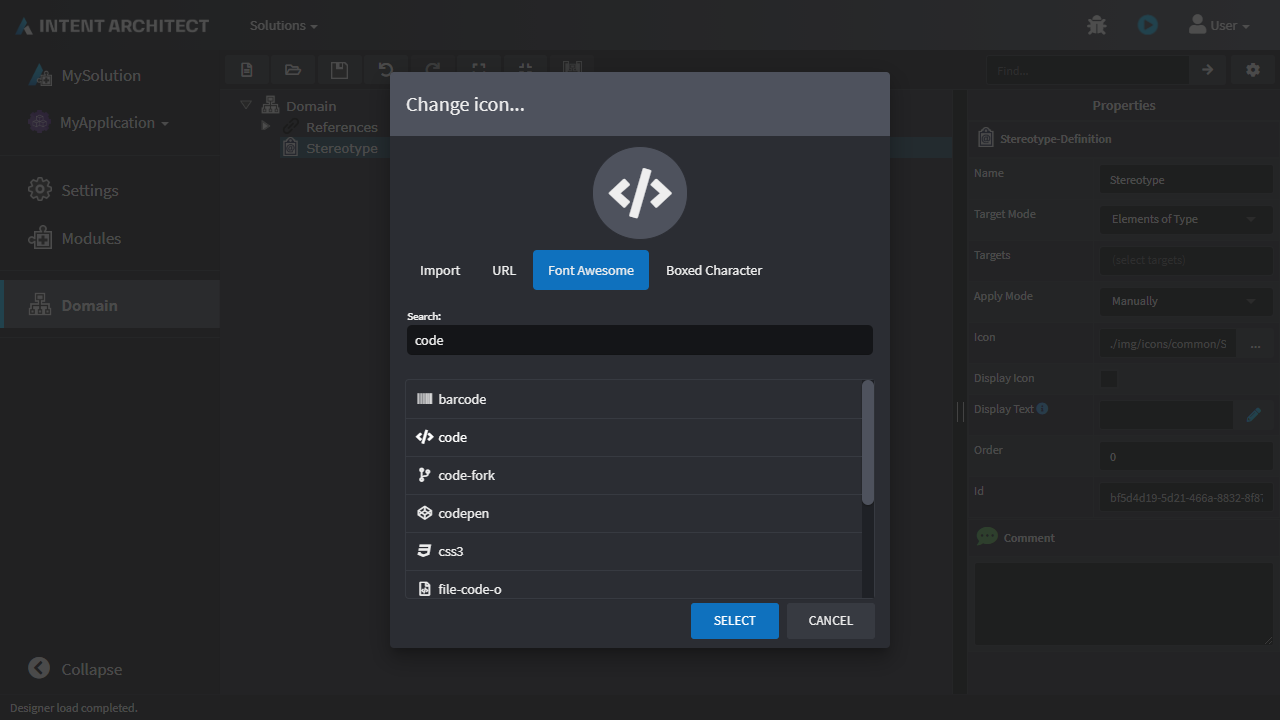This screenshot has height=720, width=1280.
Task: Click the Targets field
Action: coord(1186,260)
